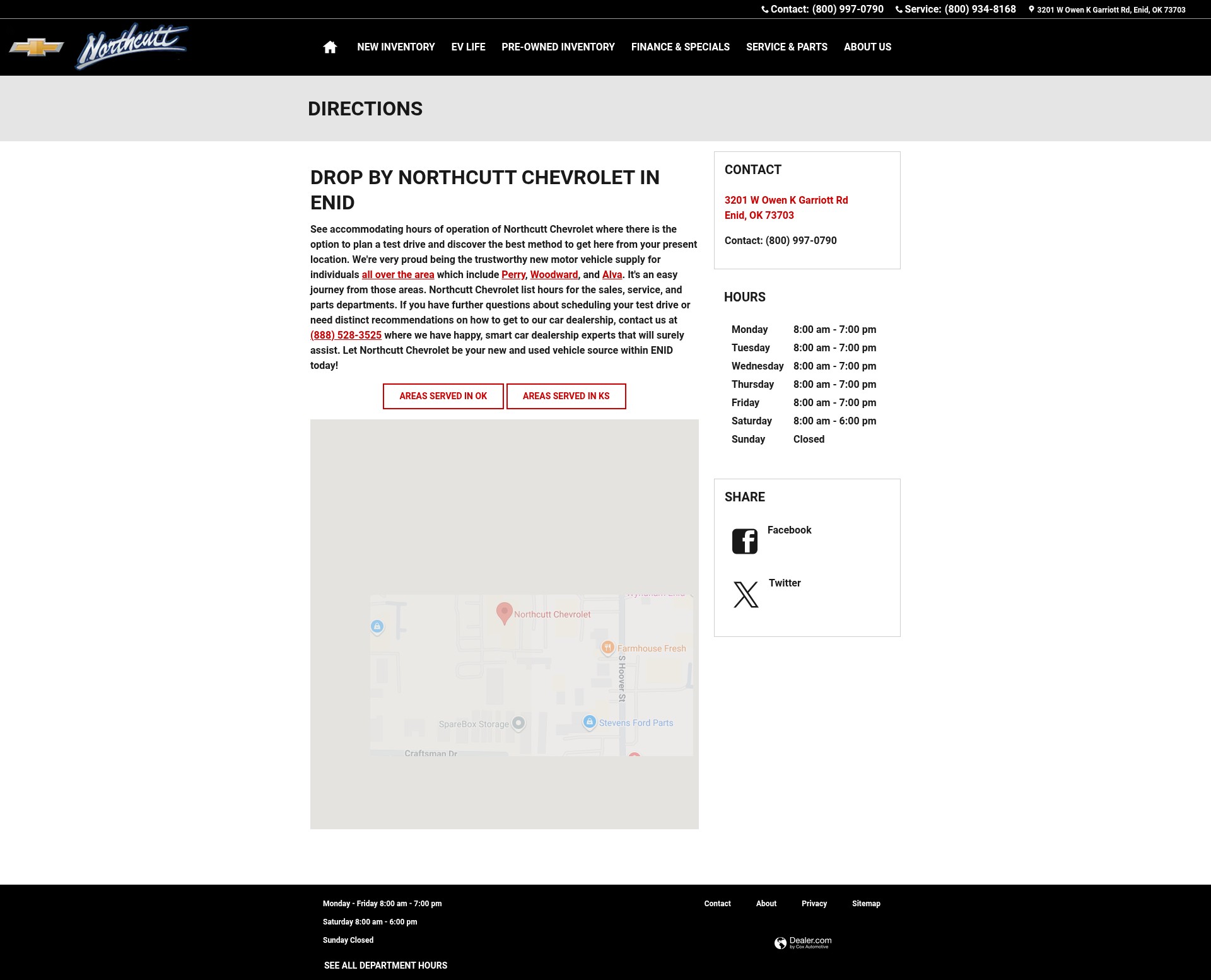
Task: Click Areas Served in OK button
Action: click(443, 396)
